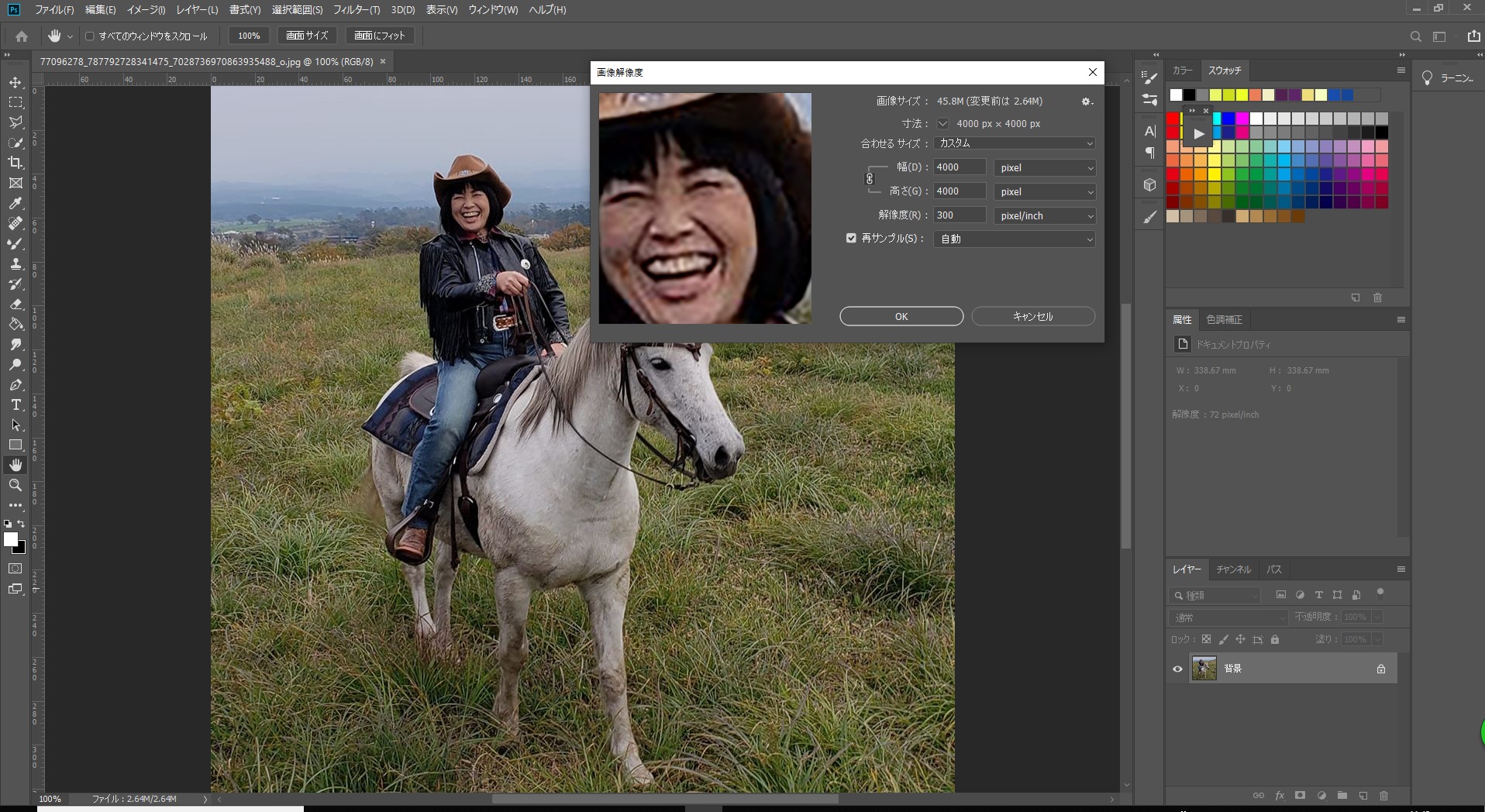Select the Eyedropper tool

coord(16,204)
